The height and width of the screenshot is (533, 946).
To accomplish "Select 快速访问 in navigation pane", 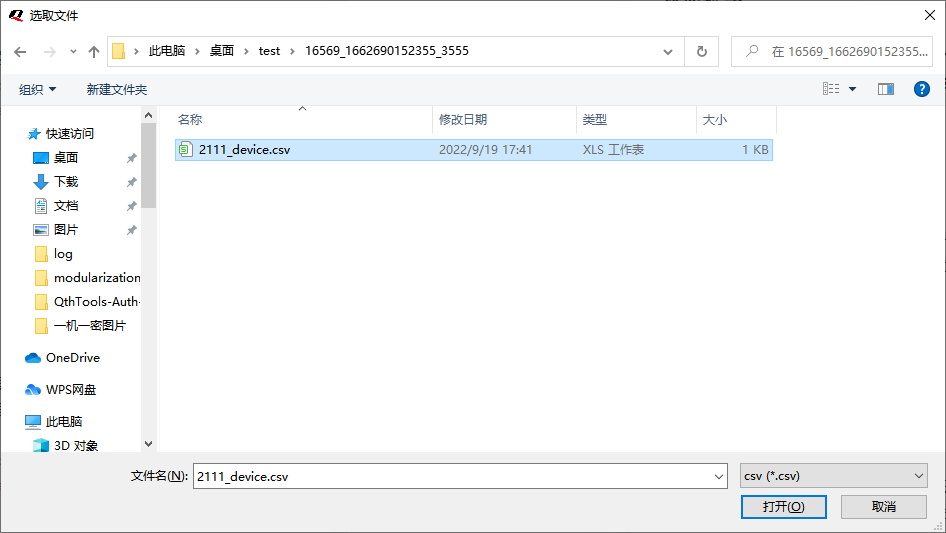I will click(x=61, y=133).
